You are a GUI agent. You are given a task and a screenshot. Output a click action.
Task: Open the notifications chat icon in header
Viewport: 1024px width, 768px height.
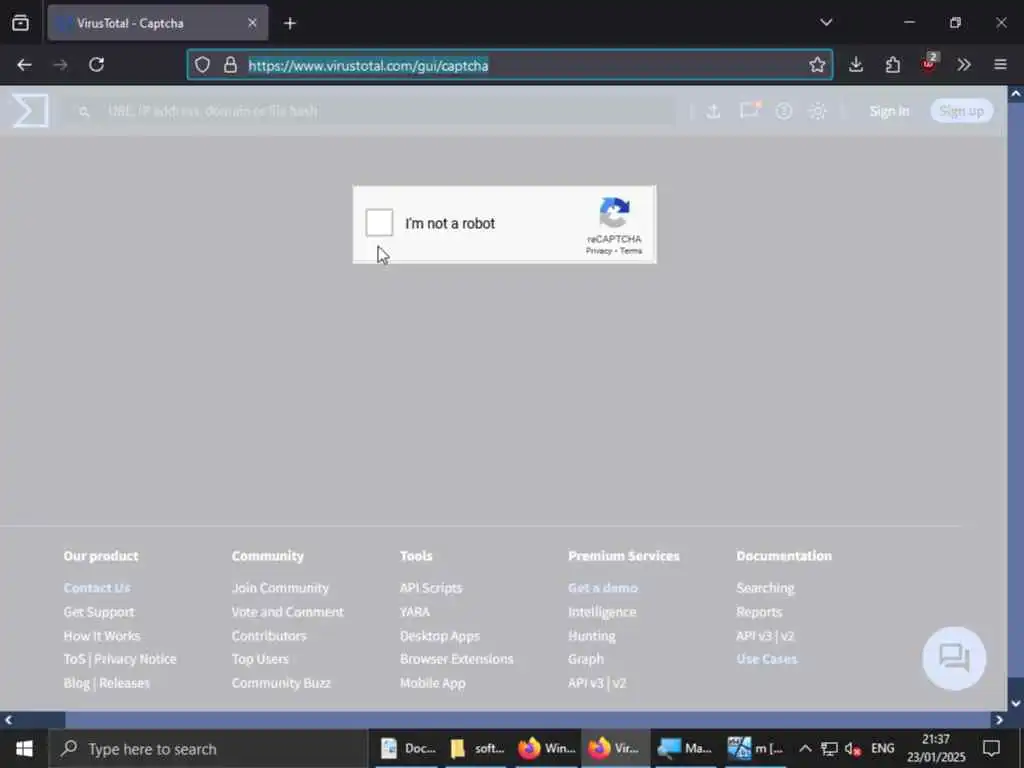click(x=749, y=110)
